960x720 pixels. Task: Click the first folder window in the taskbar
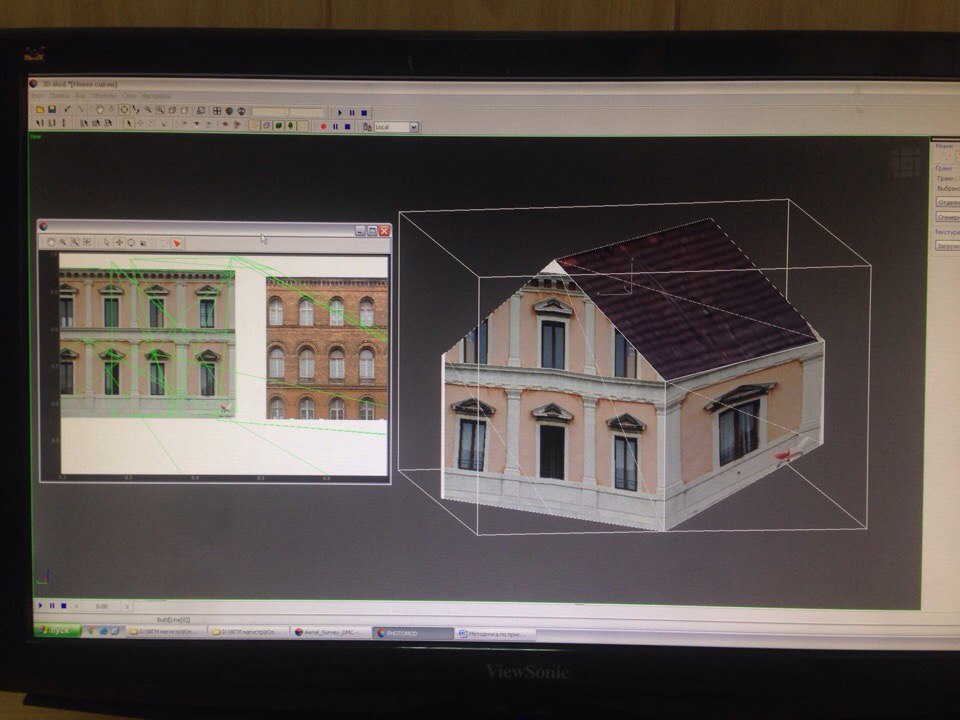[x=167, y=631]
